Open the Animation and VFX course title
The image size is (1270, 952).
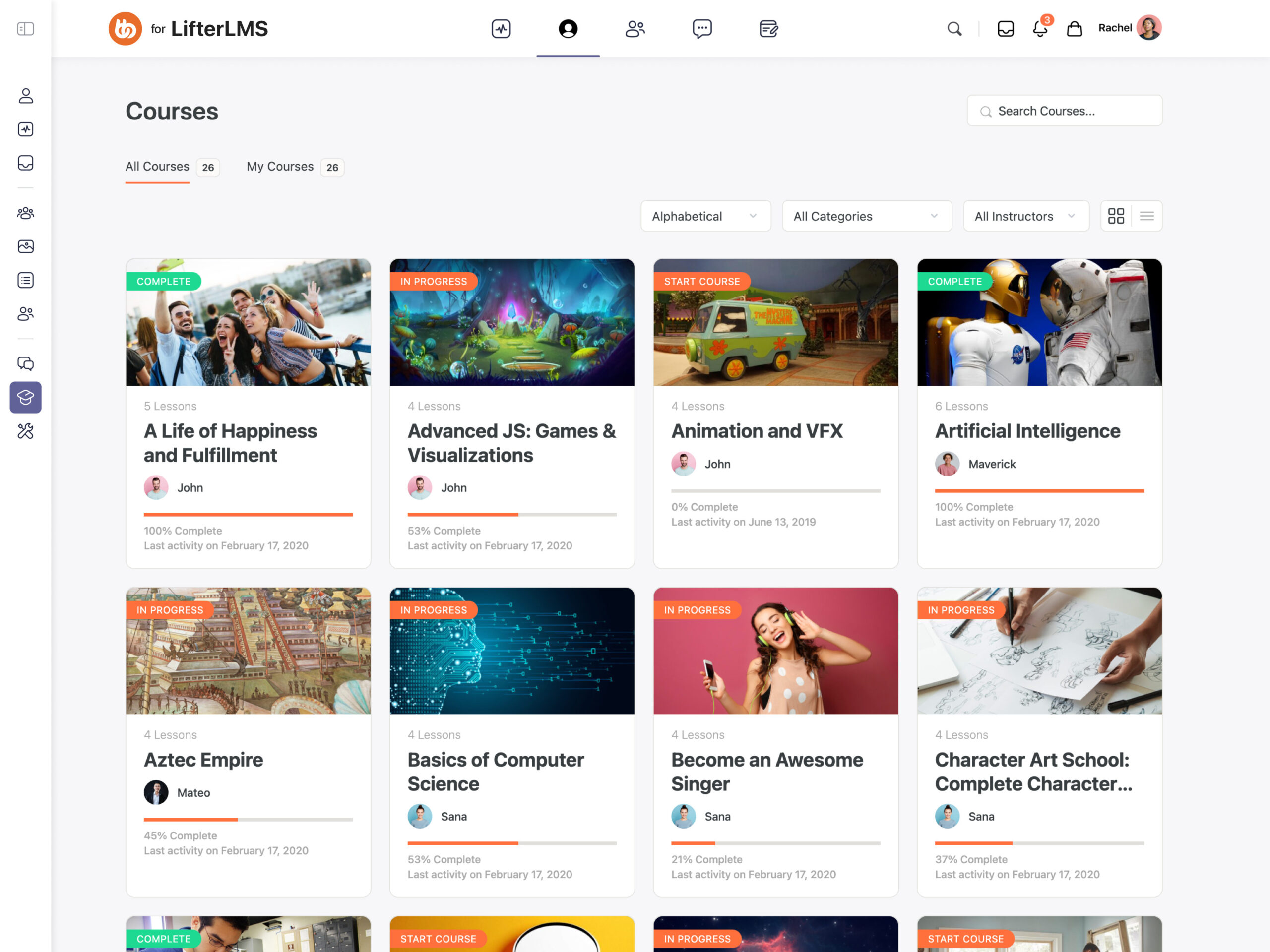pos(757,431)
